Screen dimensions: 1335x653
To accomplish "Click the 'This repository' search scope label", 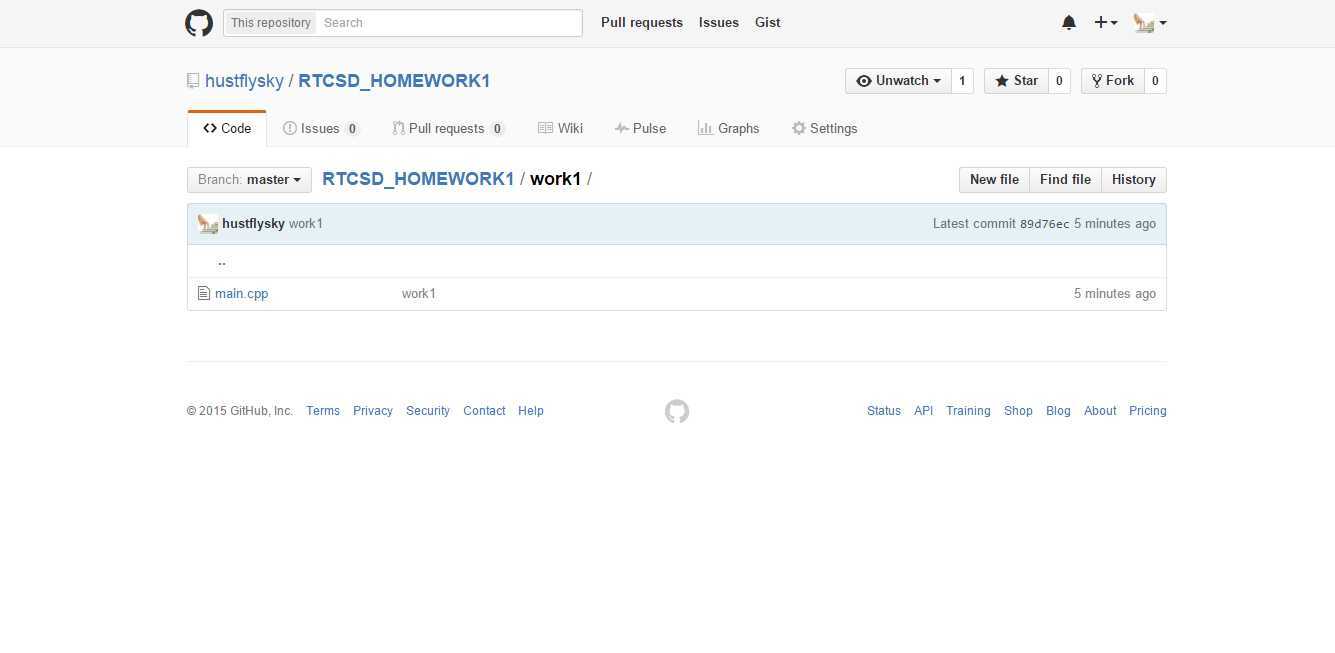I will pos(270,23).
